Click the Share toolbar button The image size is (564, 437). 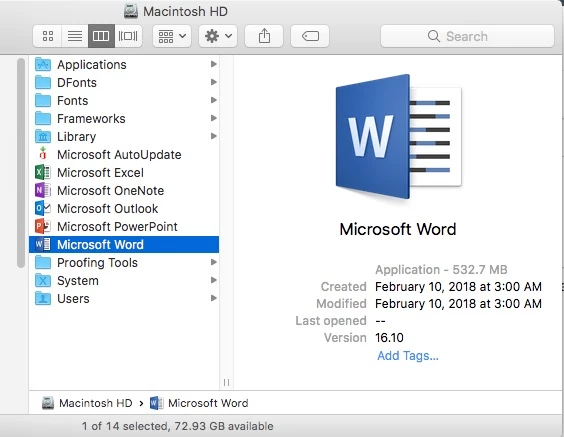tap(264, 36)
